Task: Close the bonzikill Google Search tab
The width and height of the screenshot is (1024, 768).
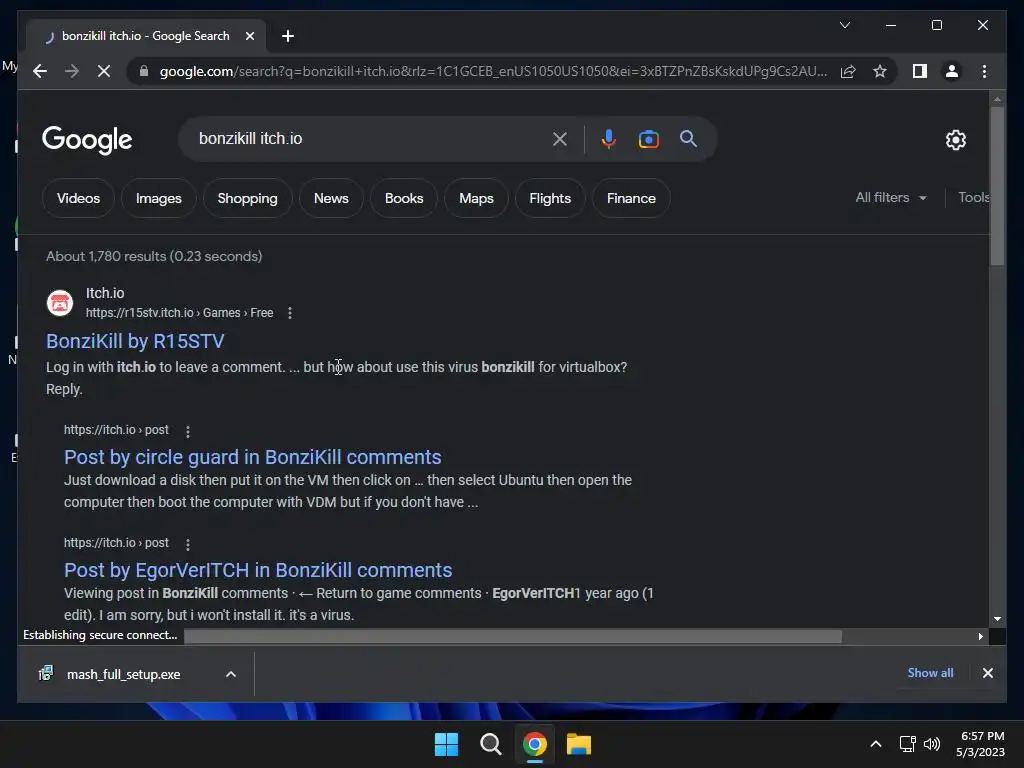Action: 249,36
